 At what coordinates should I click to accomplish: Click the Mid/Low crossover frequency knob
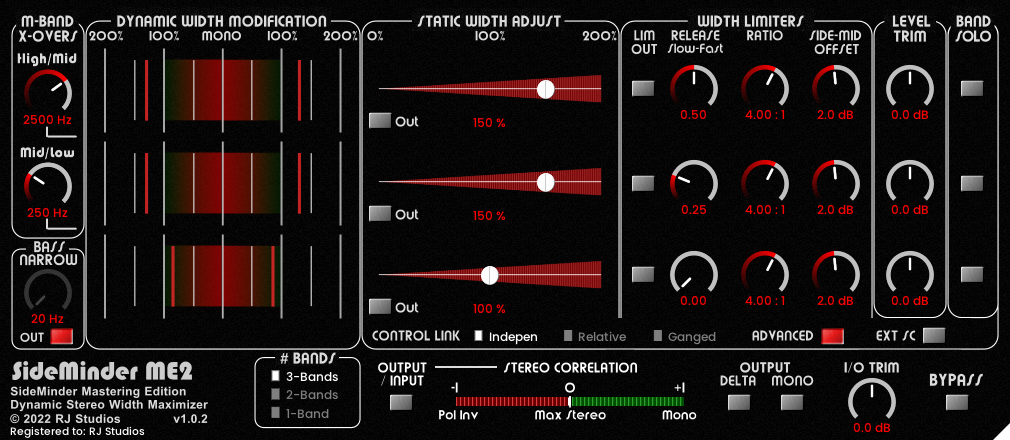pos(47,184)
